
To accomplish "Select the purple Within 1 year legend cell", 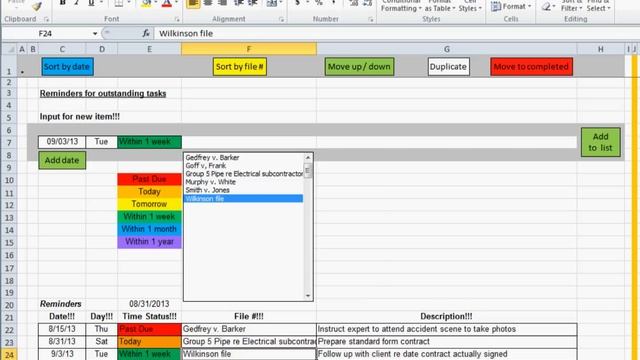I will coord(149,242).
